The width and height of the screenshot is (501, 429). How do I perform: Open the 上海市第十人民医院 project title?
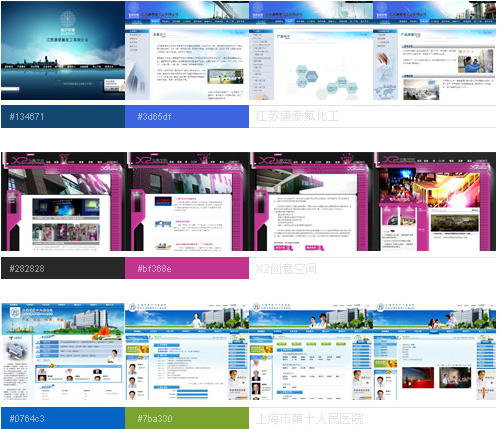tap(309, 419)
